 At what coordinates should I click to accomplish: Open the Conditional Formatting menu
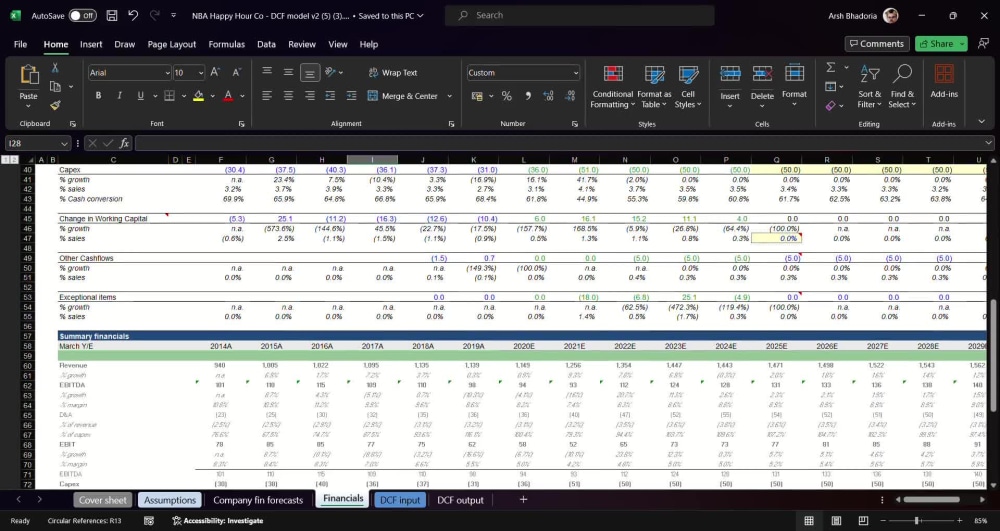point(612,87)
